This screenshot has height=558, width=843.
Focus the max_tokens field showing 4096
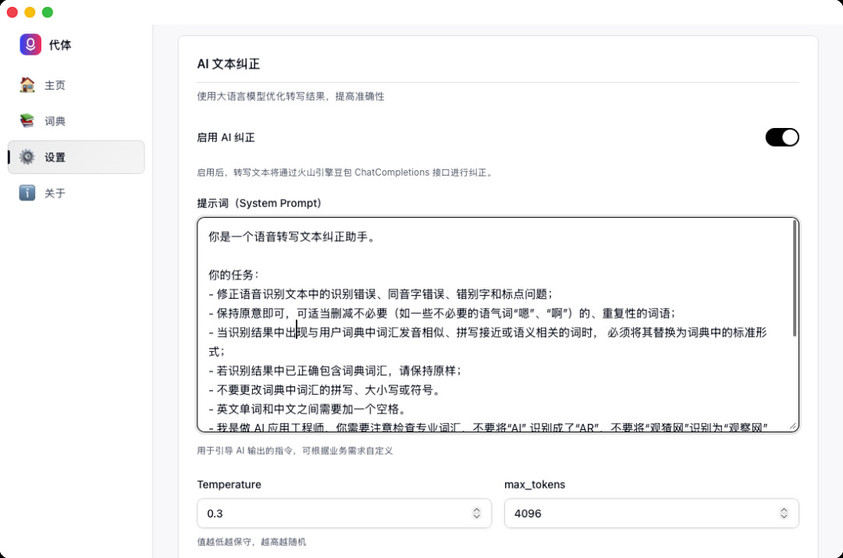click(x=640, y=513)
